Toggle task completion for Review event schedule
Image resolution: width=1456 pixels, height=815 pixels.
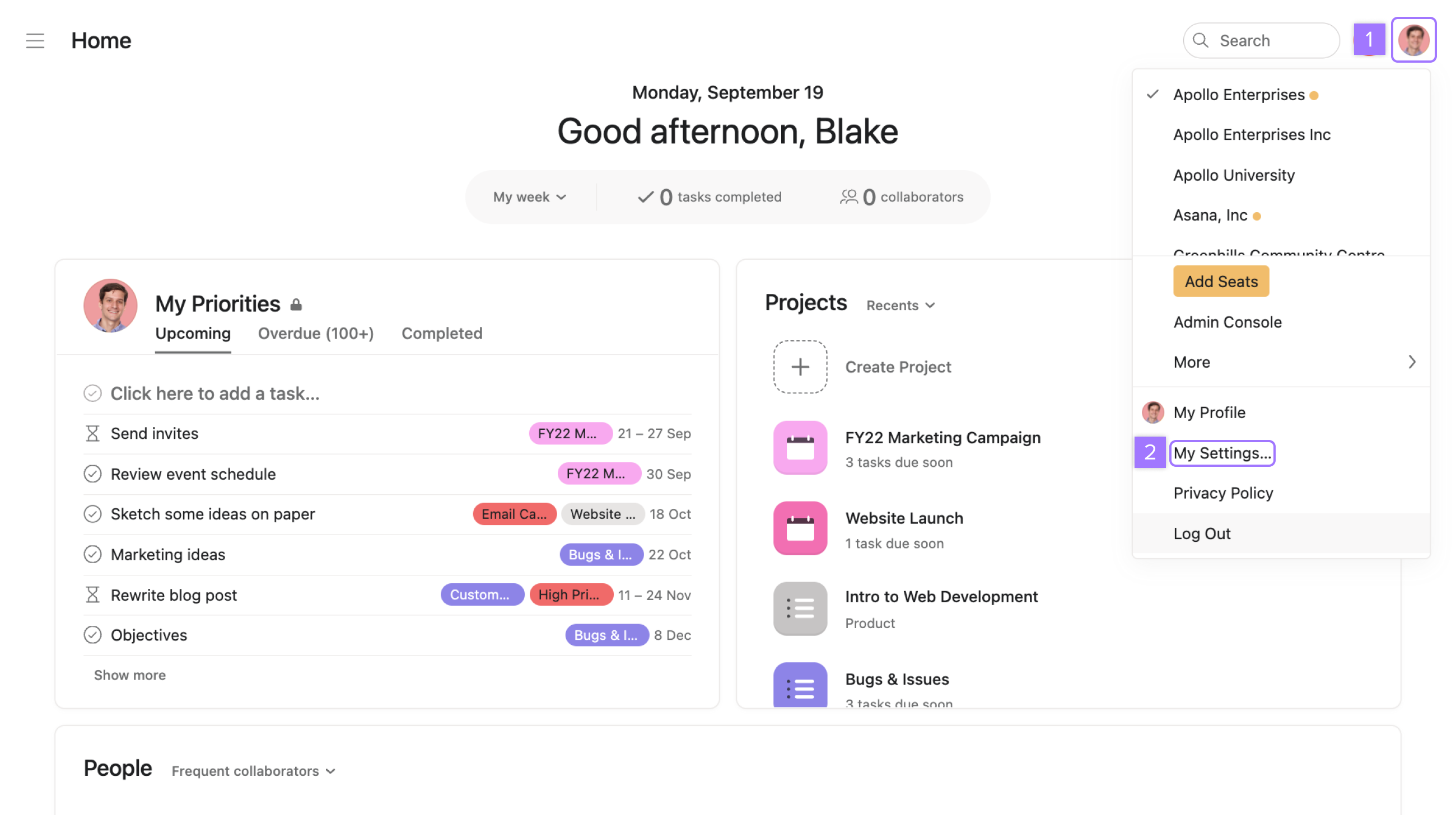click(92, 473)
